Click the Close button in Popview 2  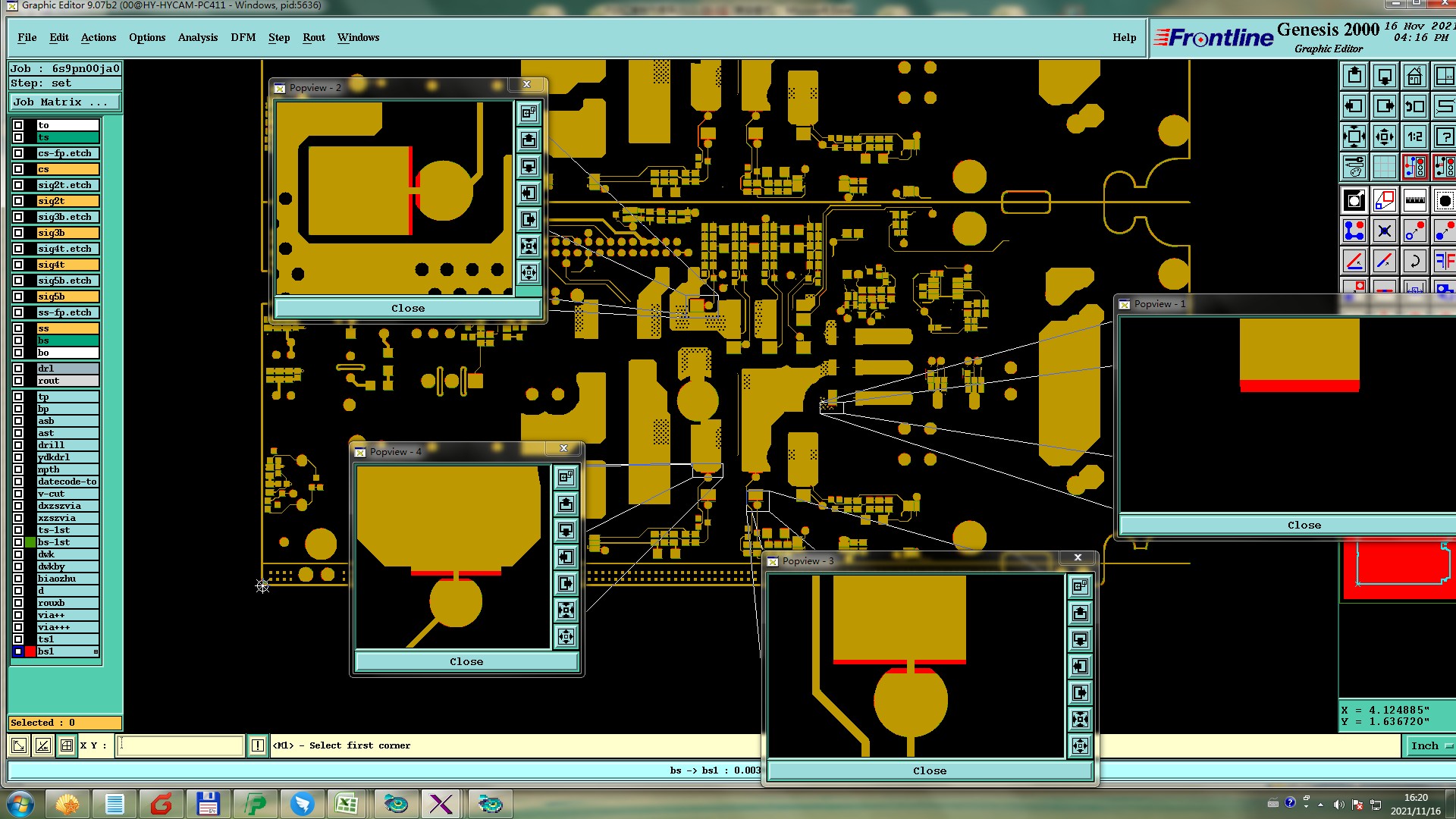(408, 308)
